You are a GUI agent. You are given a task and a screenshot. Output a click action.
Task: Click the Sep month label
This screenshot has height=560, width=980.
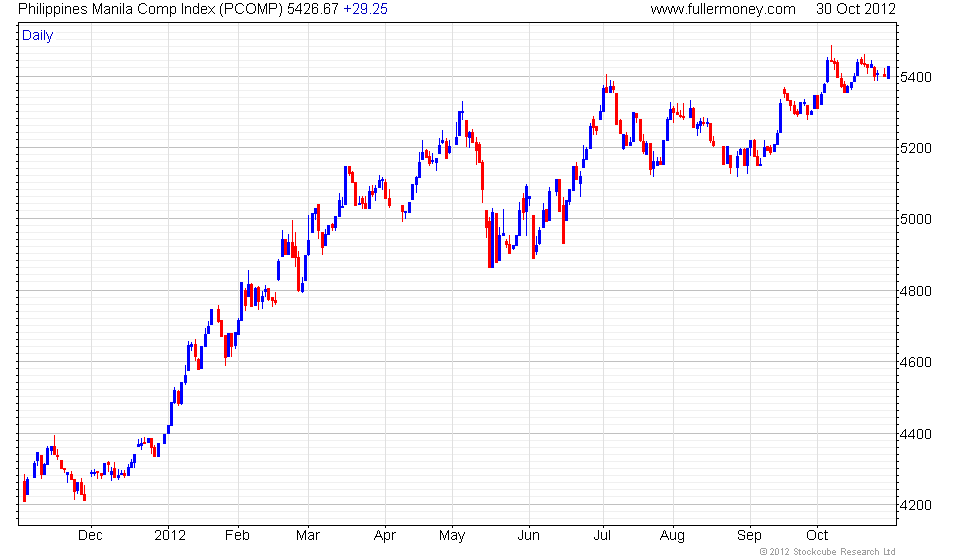(749, 536)
